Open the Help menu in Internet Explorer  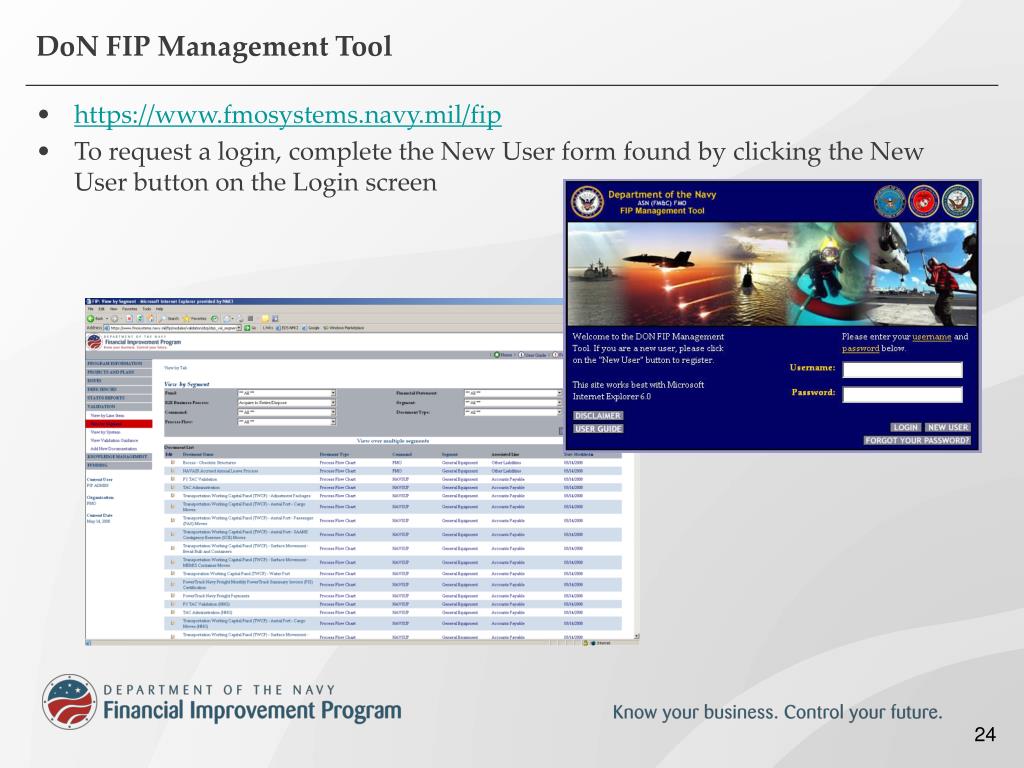coord(159,309)
